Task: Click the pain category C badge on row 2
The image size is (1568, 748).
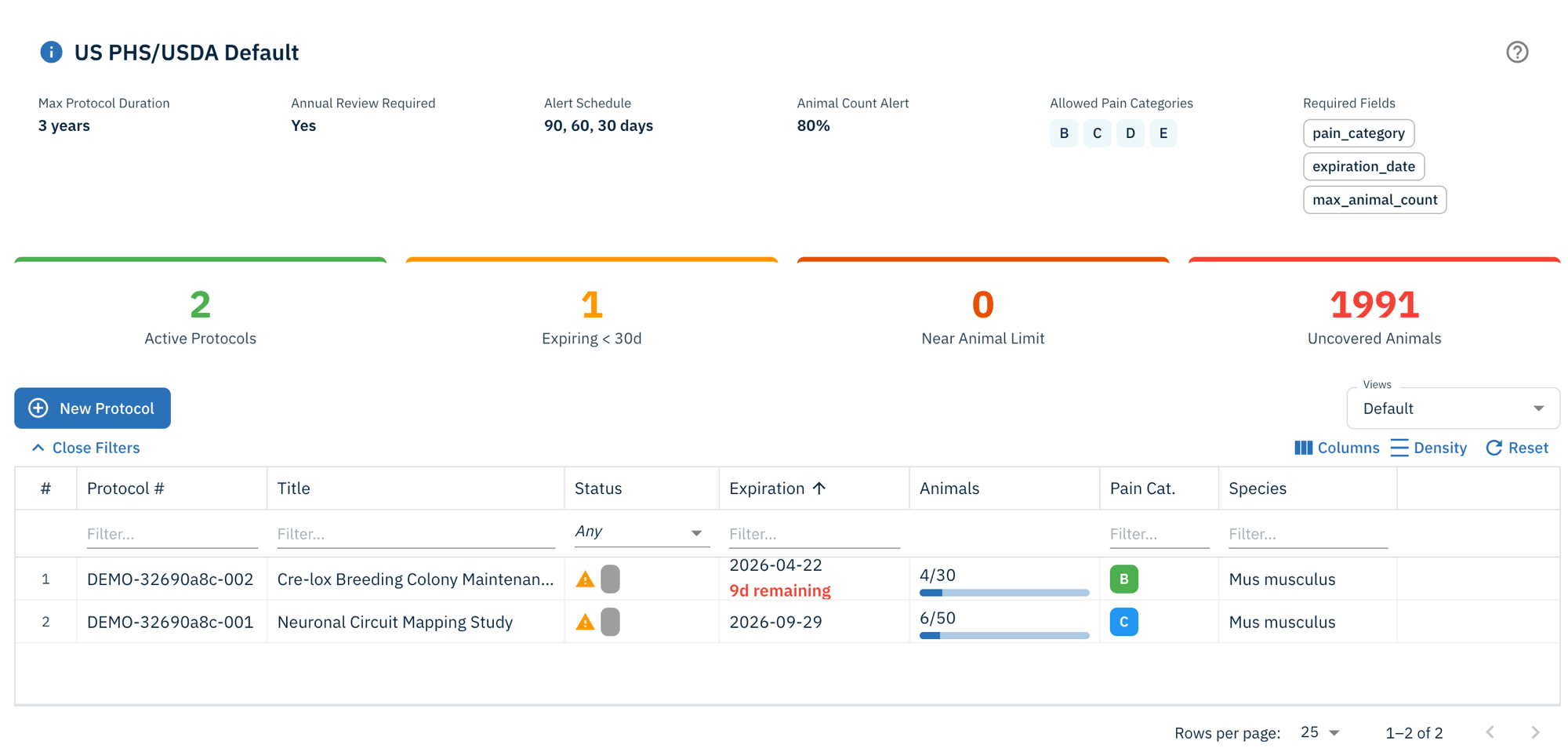Action: 1123,622
